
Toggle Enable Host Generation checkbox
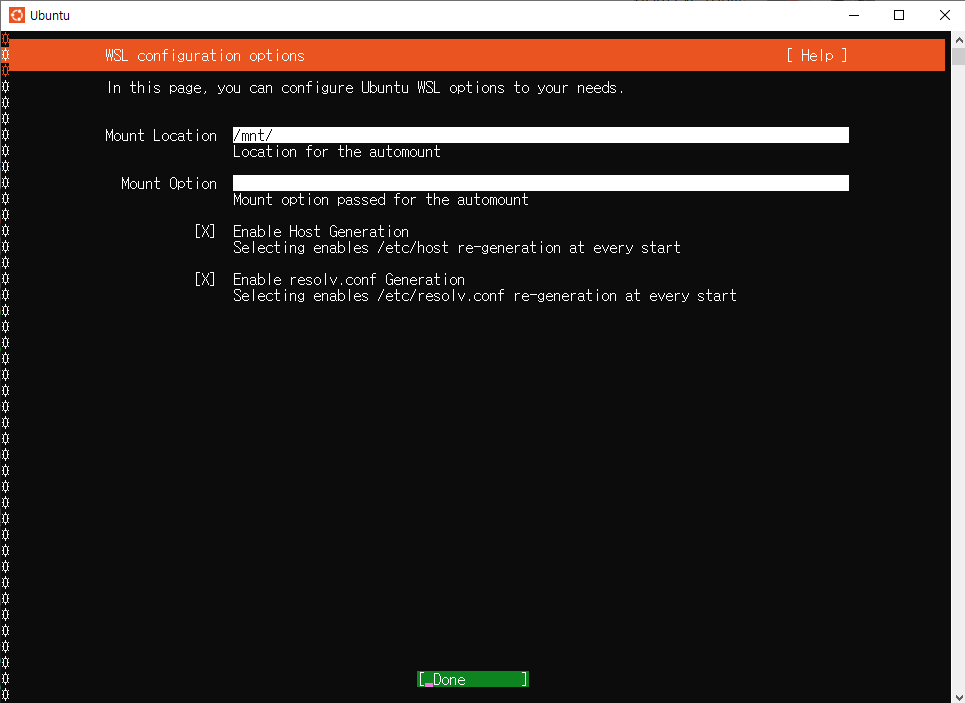[205, 231]
